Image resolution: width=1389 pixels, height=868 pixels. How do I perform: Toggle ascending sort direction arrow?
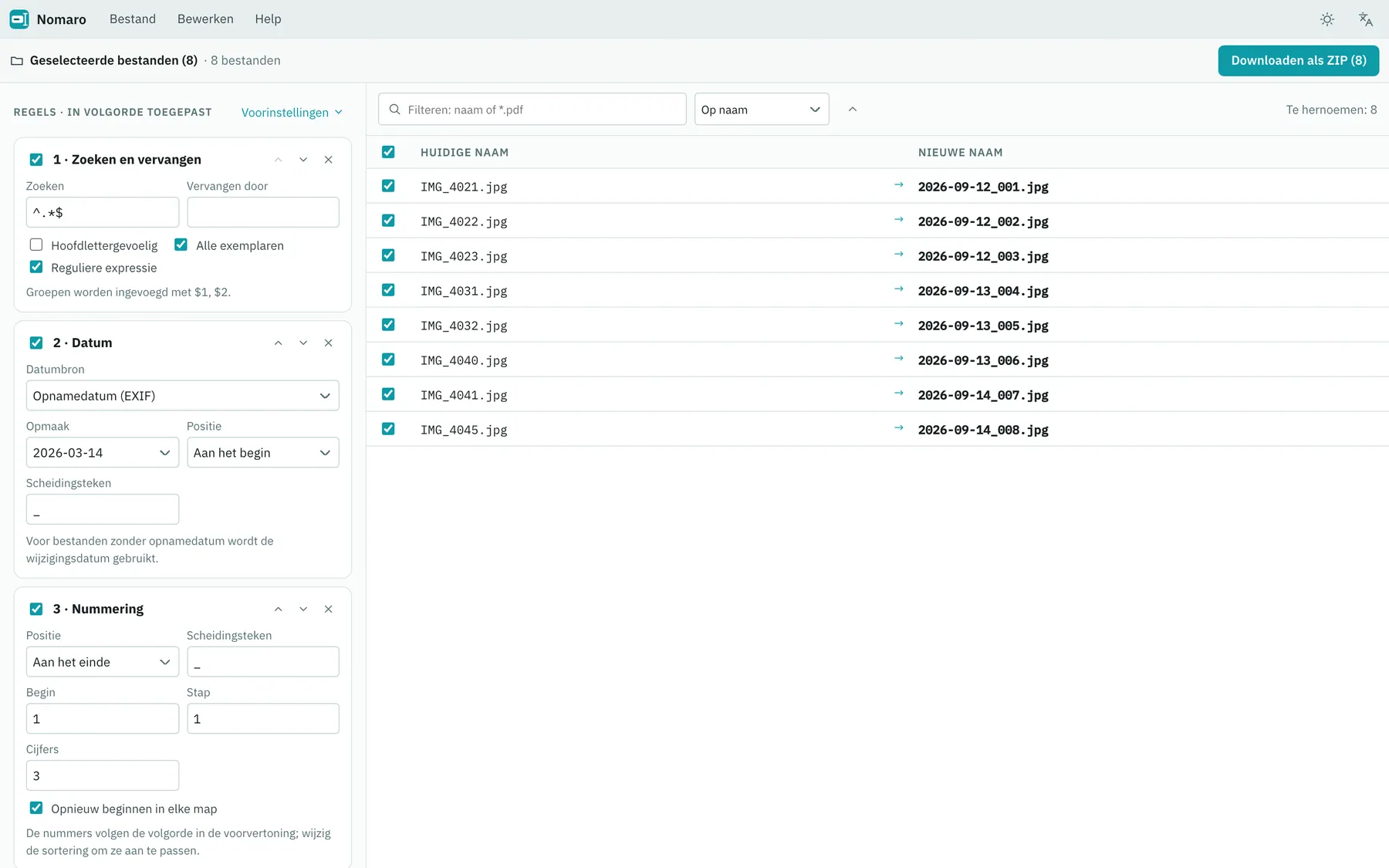point(852,110)
